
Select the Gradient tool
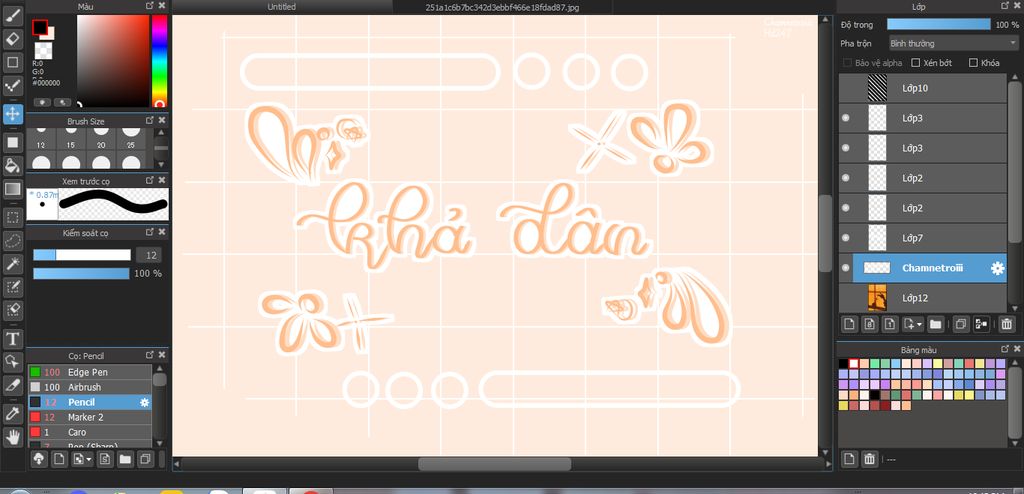[12, 189]
